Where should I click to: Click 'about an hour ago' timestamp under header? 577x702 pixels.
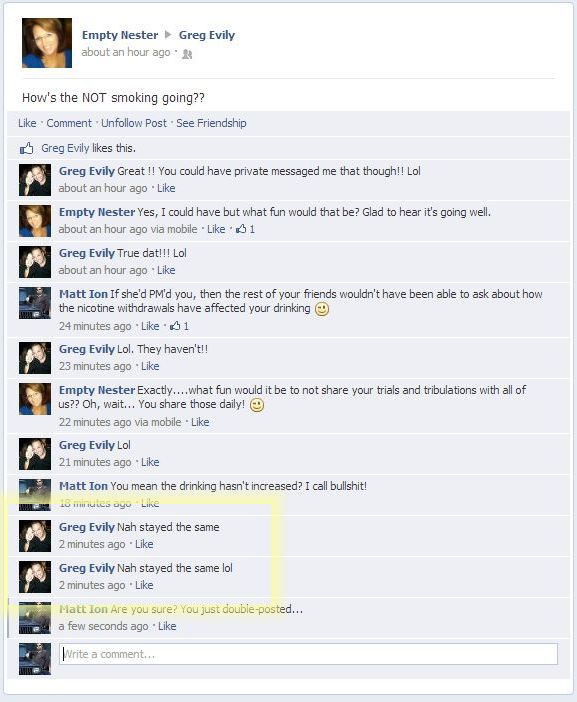tap(126, 52)
